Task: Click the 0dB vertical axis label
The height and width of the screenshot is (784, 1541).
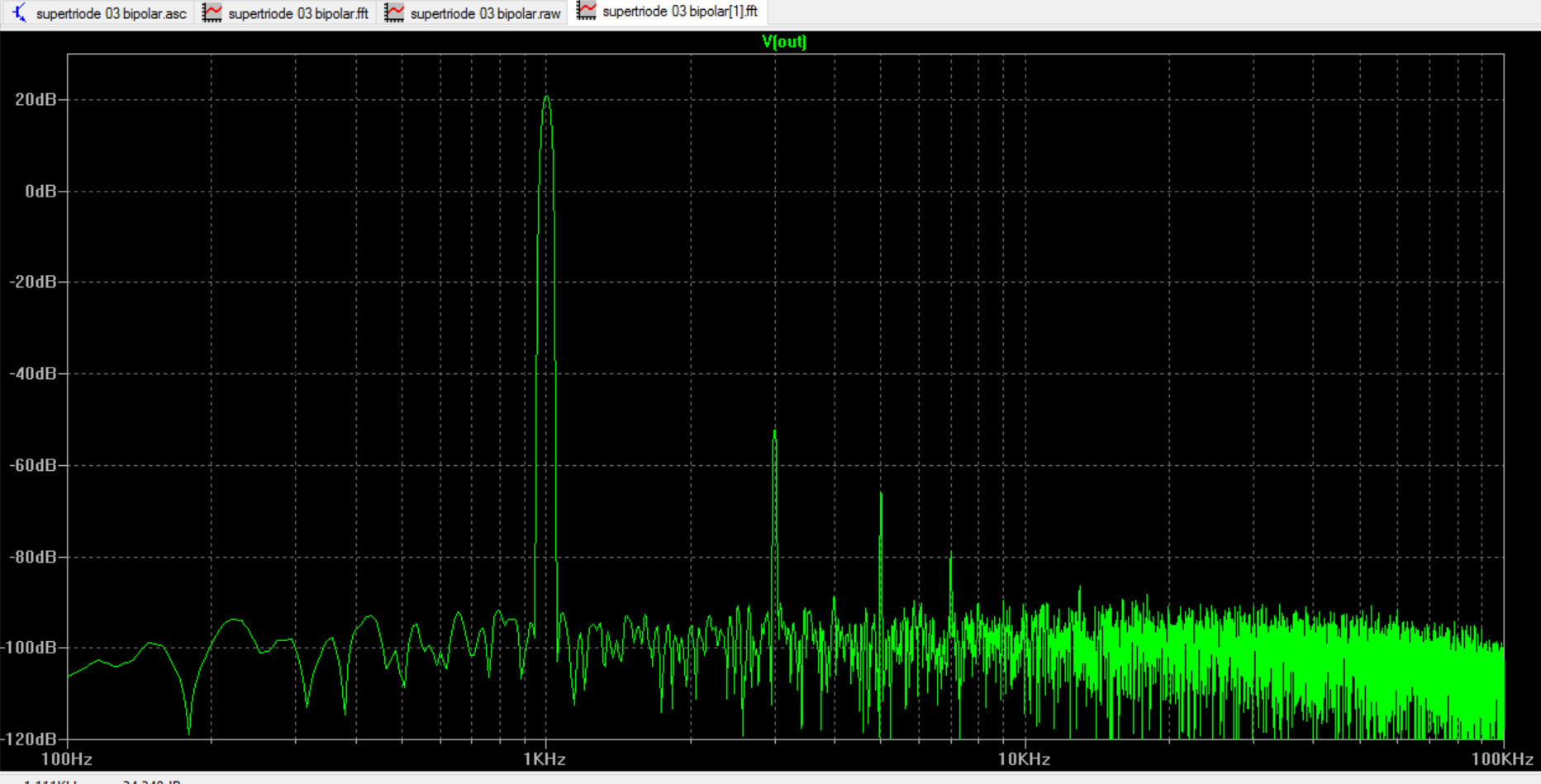Action: (x=41, y=191)
